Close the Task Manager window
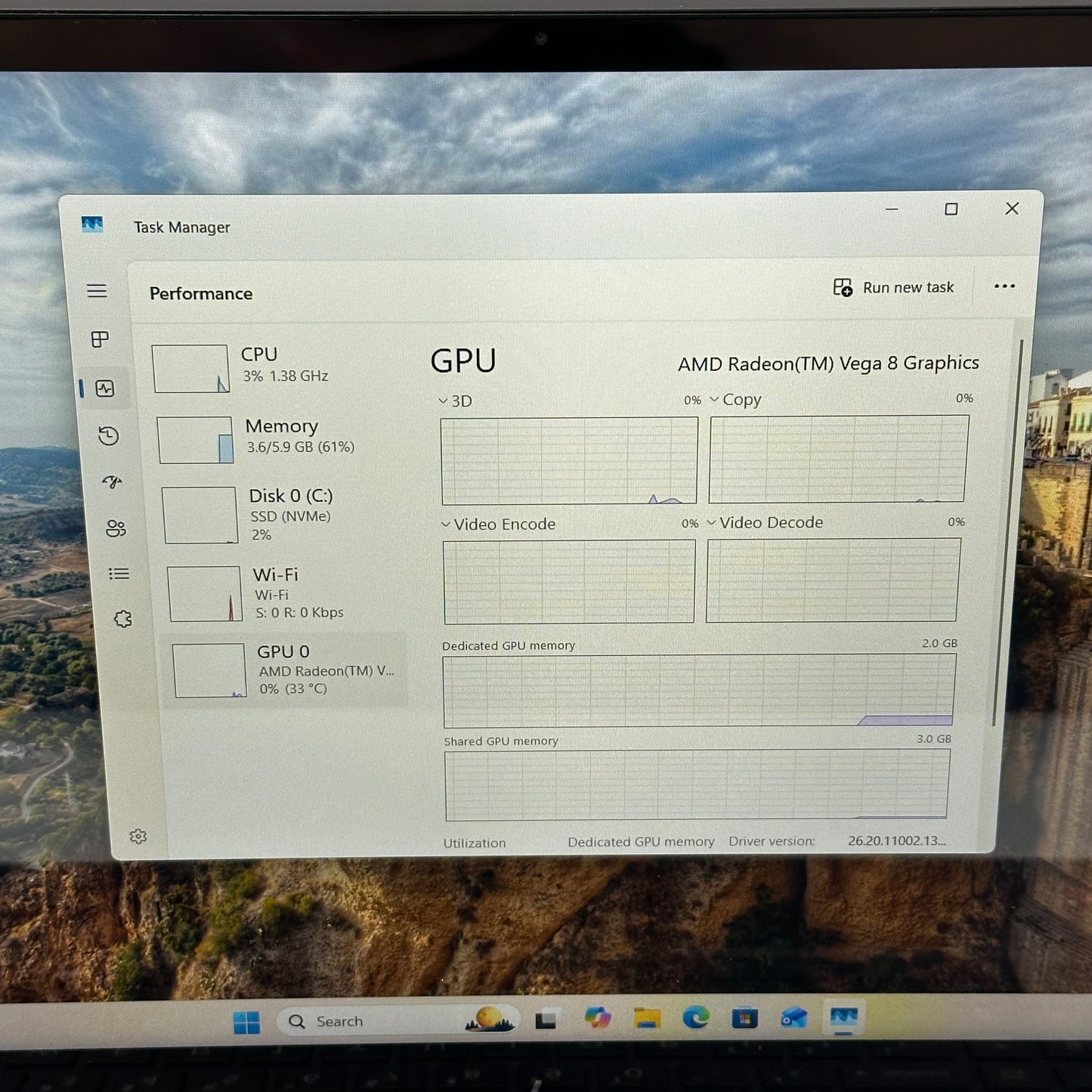 click(1012, 208)
